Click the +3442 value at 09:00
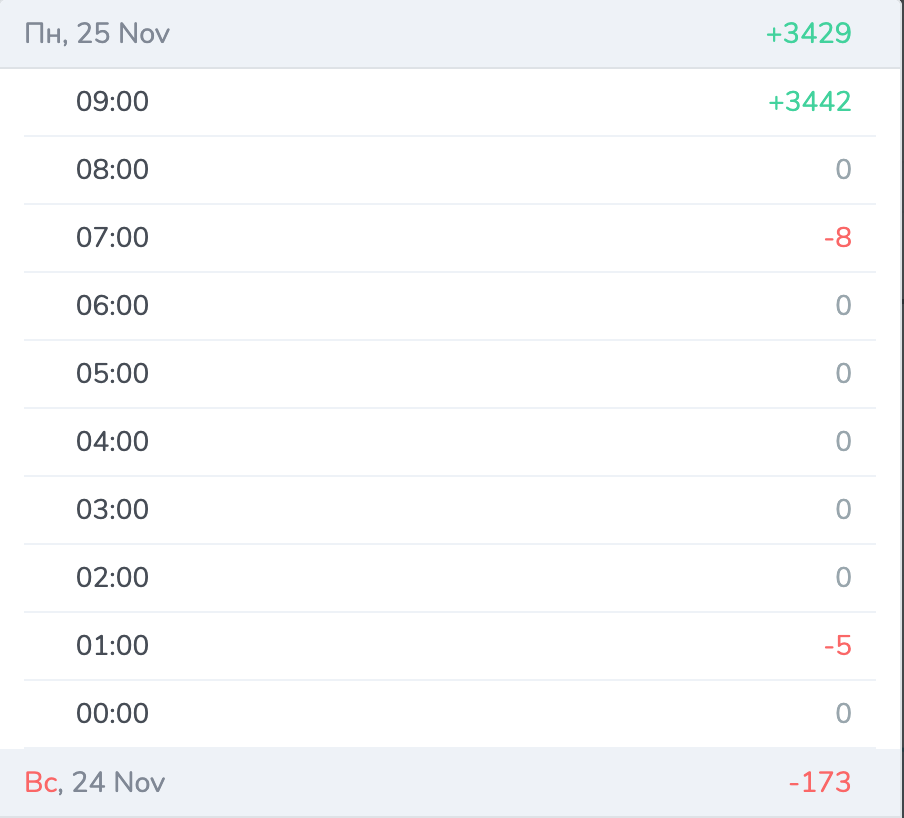 pyautogui.click(x=809, y=102)
